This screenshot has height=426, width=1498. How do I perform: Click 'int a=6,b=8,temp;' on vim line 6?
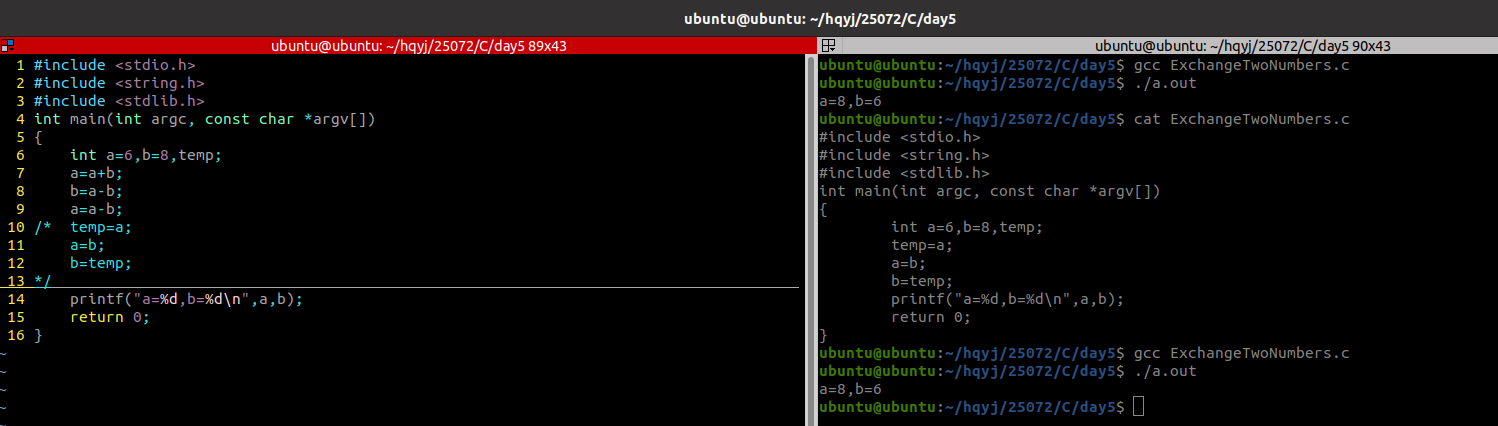click(x=146, y=155)
